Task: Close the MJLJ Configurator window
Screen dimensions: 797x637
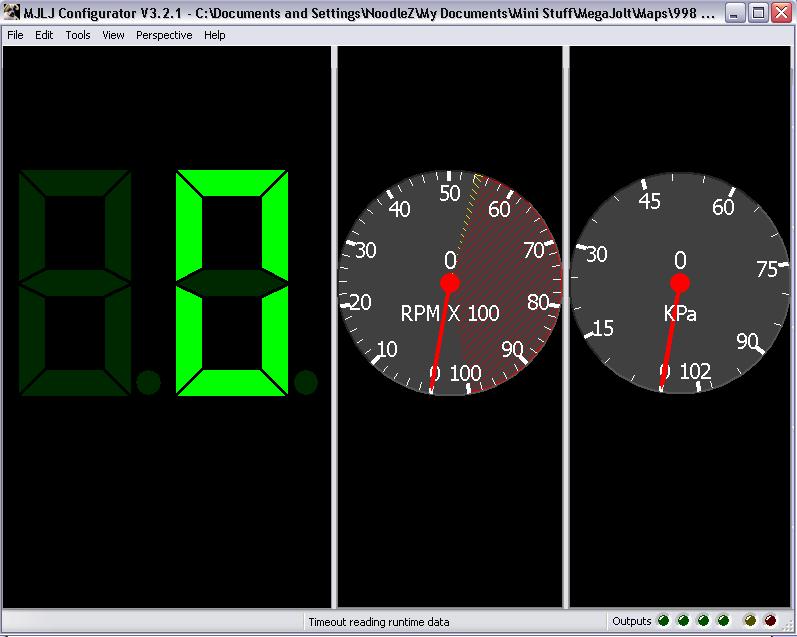Action: (x=782, y=13)
